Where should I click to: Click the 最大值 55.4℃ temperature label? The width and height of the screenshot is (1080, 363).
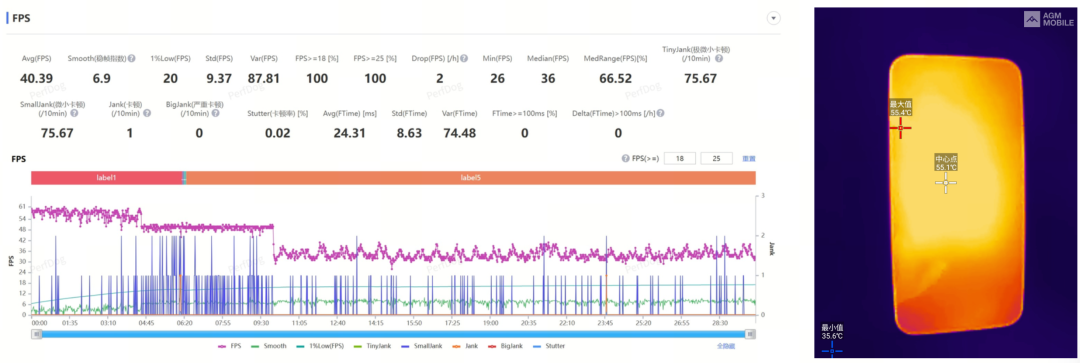pos(900,108)
